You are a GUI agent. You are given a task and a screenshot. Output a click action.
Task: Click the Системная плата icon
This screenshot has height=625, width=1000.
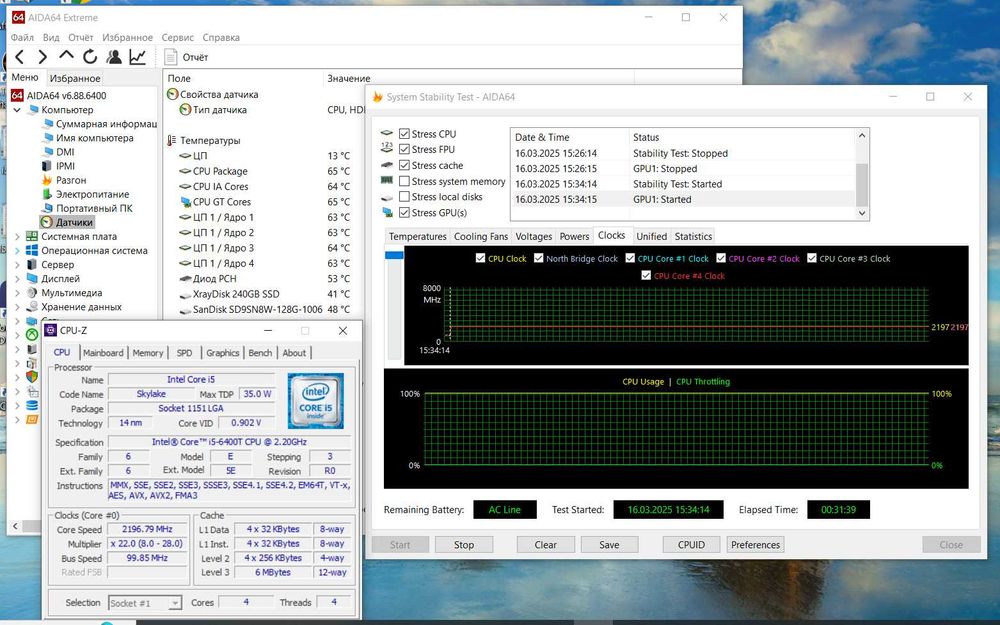pyautogui.click(x=32, y=236)
